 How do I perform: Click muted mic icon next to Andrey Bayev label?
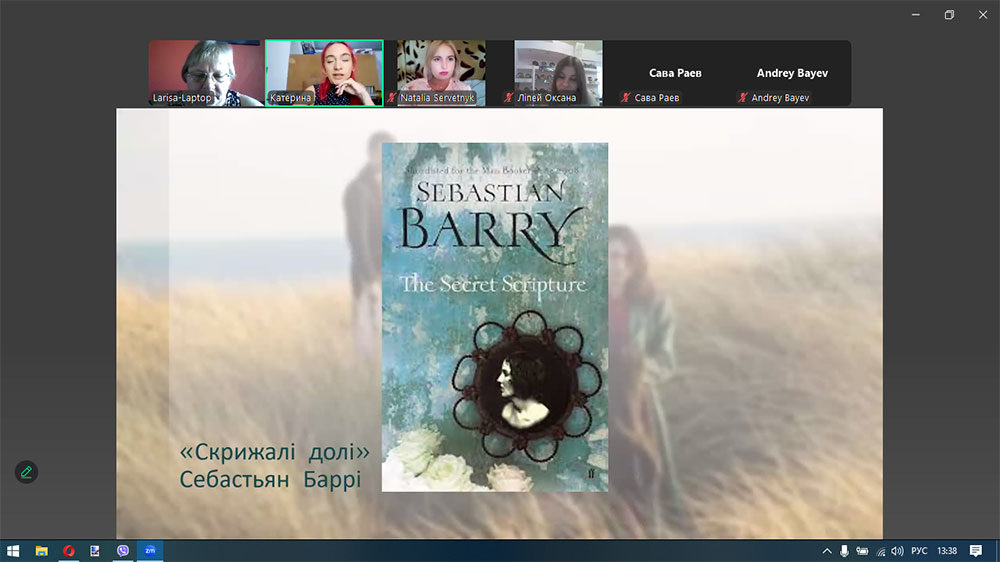pos(742,98)
